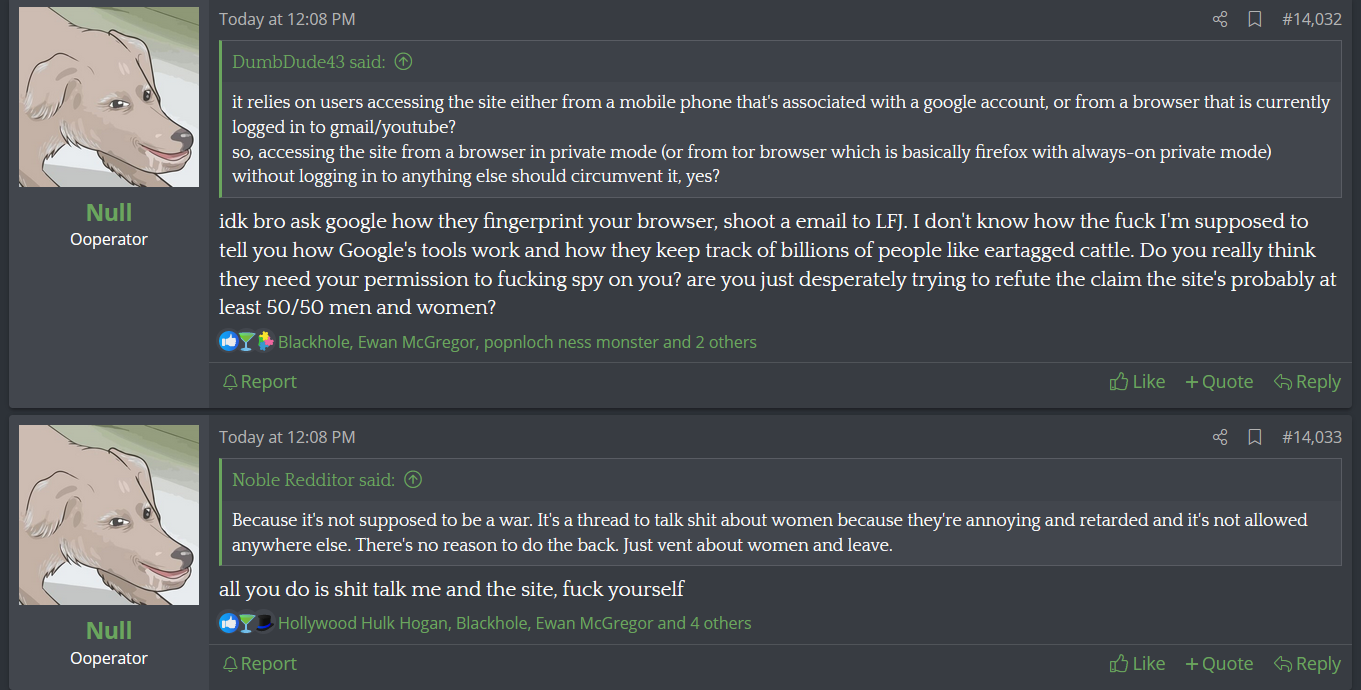The height and width of the screenshot is (690, 1361).
Task: Like the second post by Null
Action: click(1138, 663)
